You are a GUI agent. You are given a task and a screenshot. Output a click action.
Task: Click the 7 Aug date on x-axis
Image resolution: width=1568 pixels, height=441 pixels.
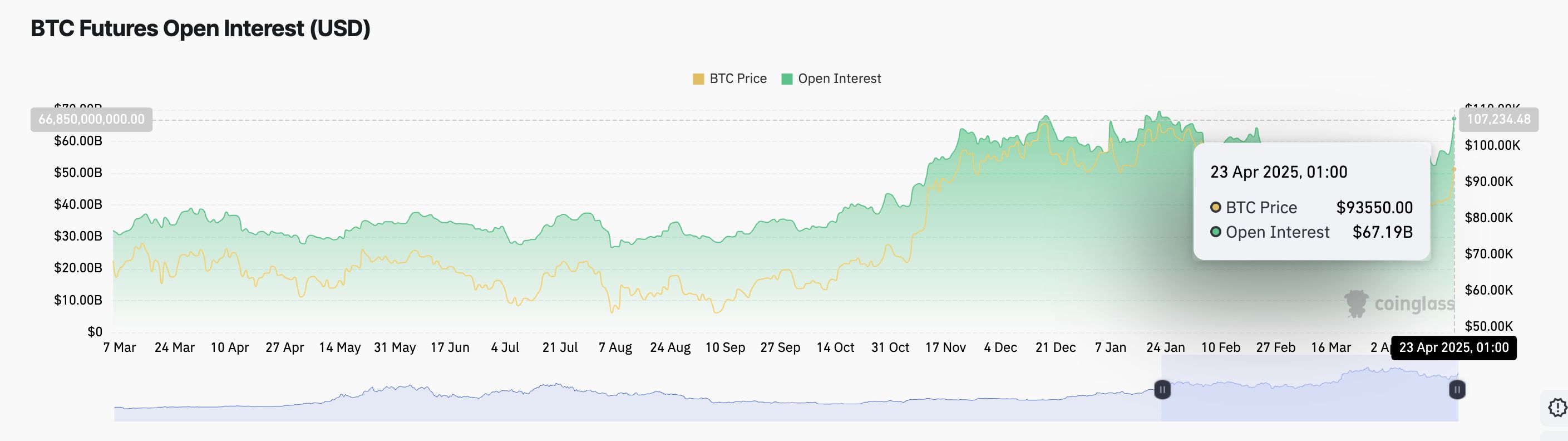tap(615, 348)
